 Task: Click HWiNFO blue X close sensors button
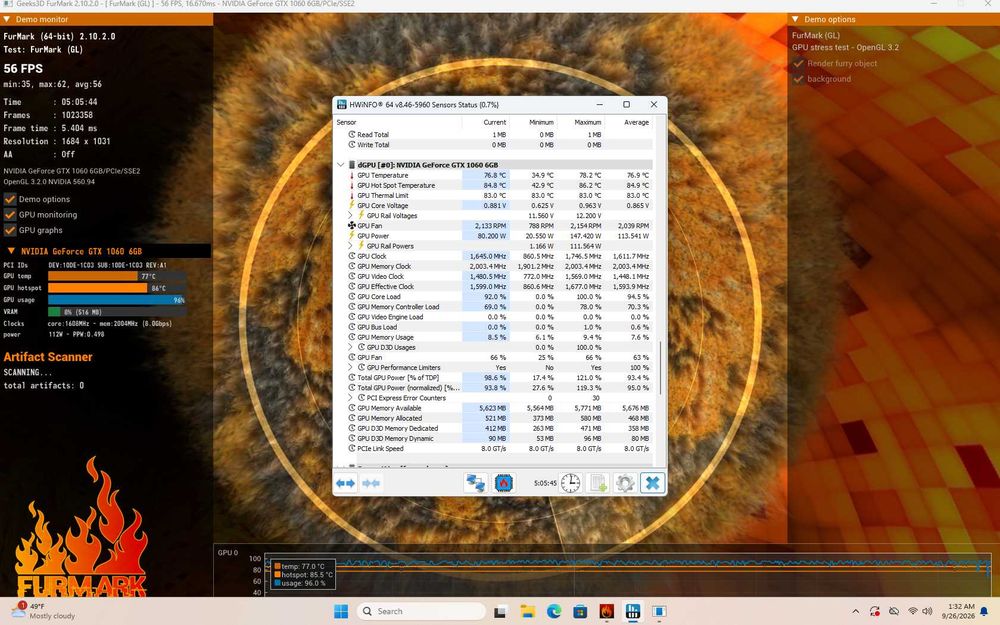click(x=652, y=483)
